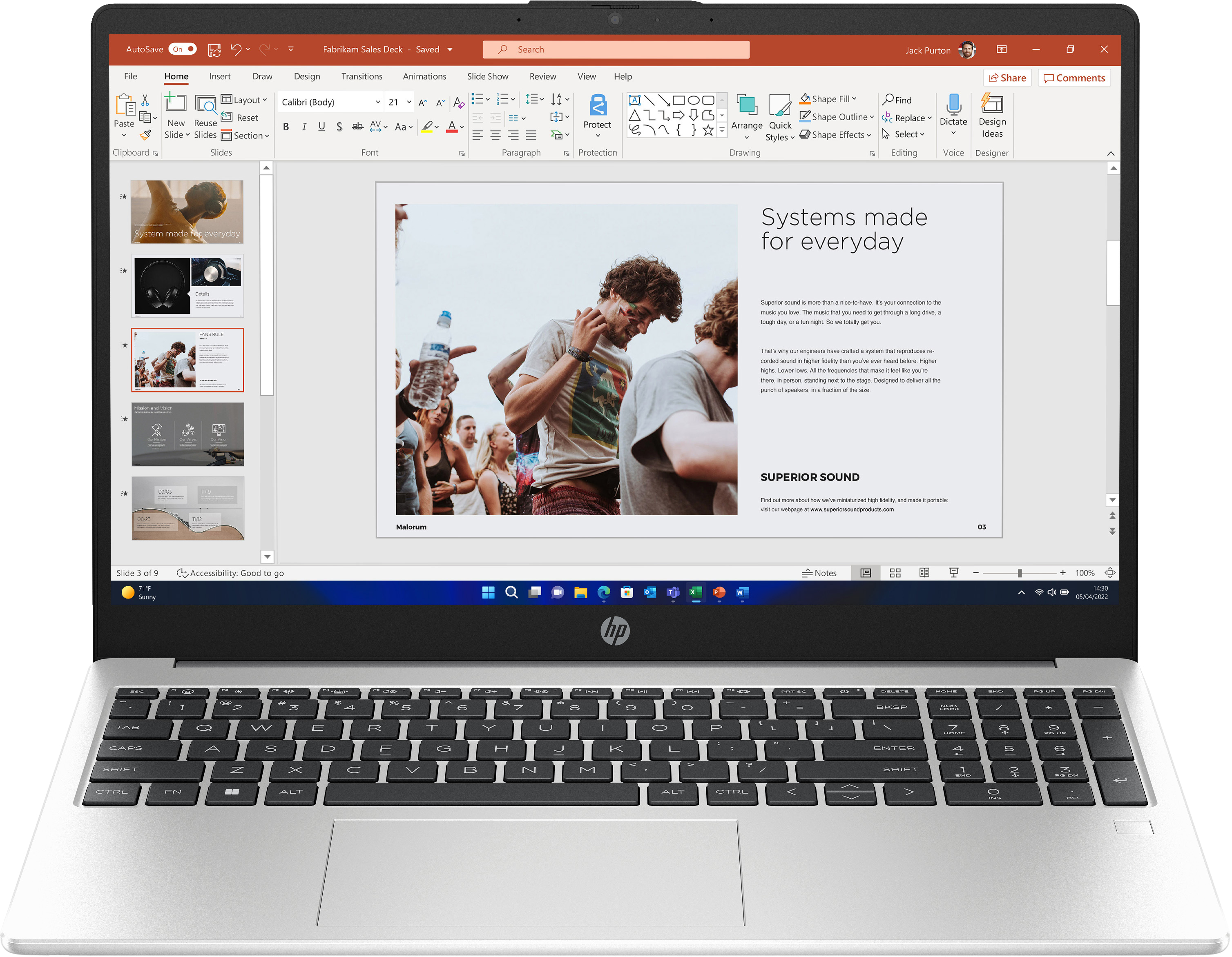Select the Italic formatting icon
The image size is (1232, 957).
[304, 126]
